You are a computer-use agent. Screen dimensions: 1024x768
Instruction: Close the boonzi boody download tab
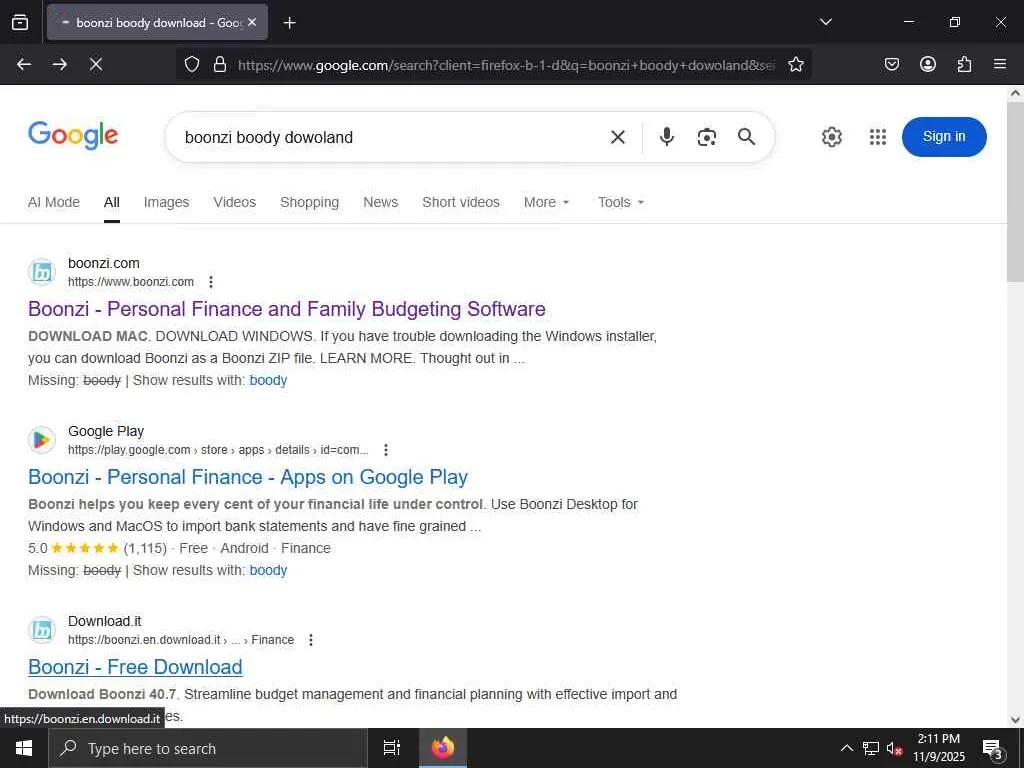pyautogui.click(x=252, y=22)
